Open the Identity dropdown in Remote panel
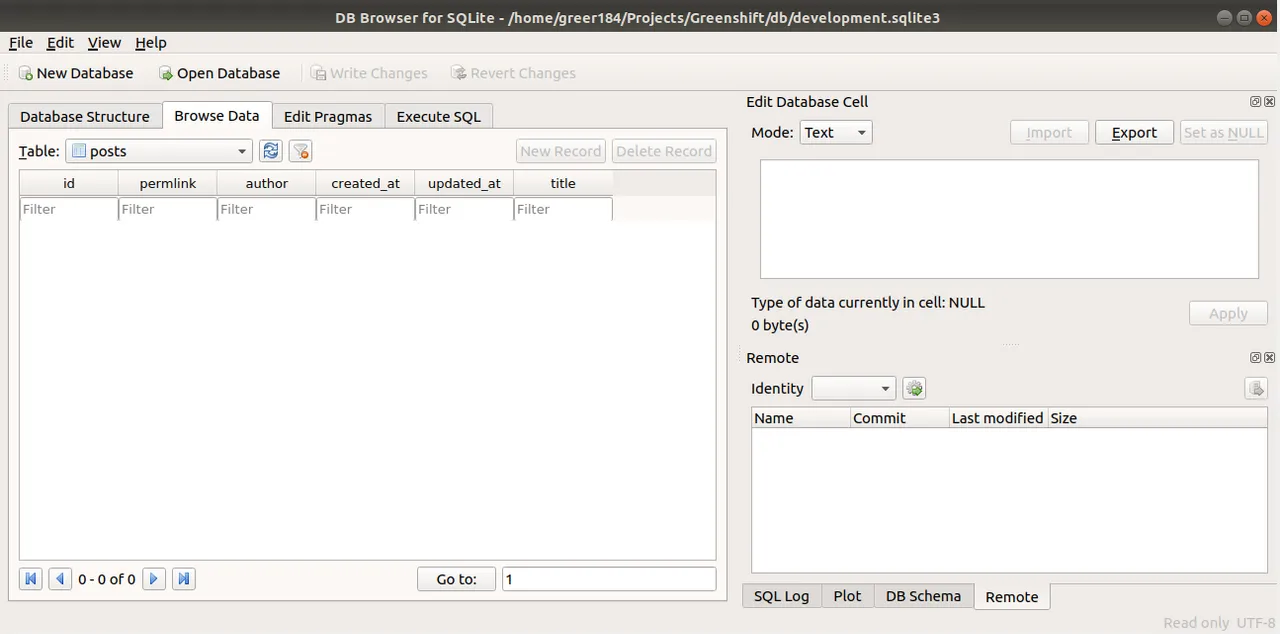The height and width of the screenshot is (634, 1280). 854,388
